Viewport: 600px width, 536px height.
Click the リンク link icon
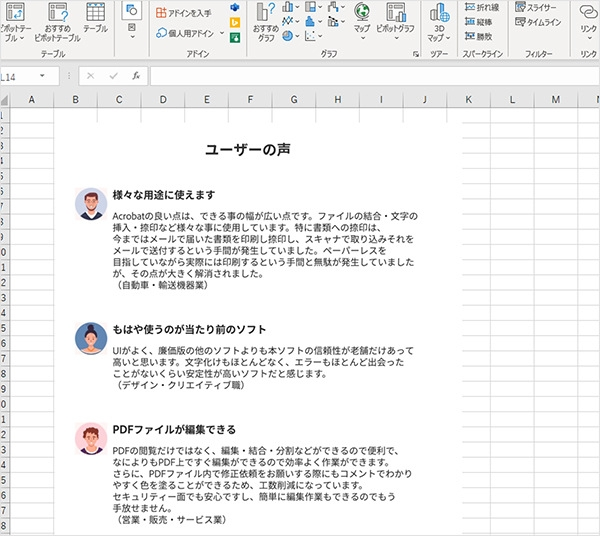pyautogui.click(x=588, y=12)
